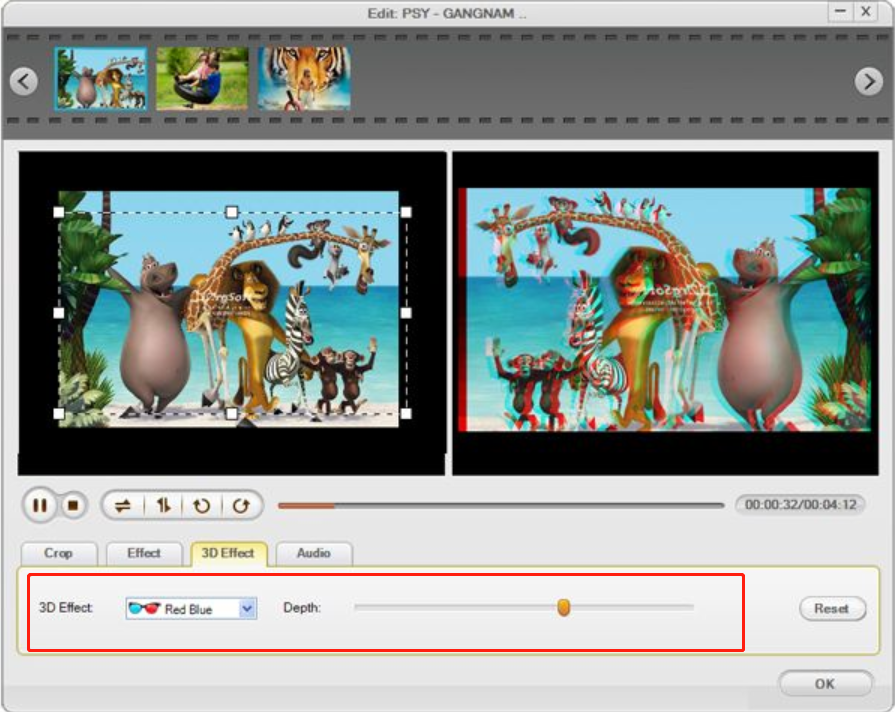Open the Audio tab
The height and width of the screenshot is (712, 895).
(313, 553)
